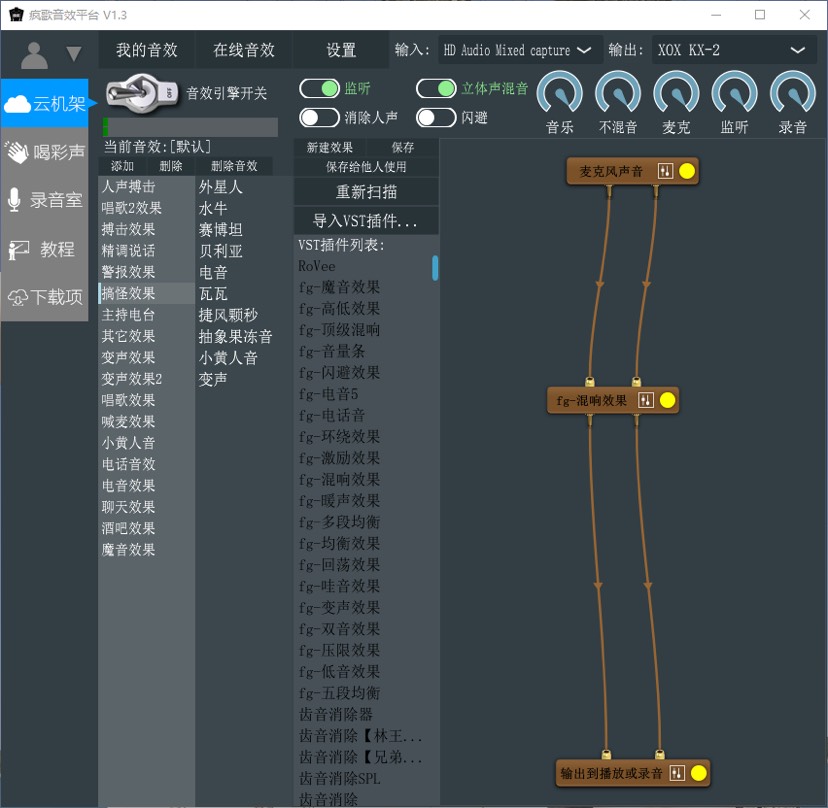
Task: Open the 喝彩声 applause sidebar item
Action: click(45, 152)
